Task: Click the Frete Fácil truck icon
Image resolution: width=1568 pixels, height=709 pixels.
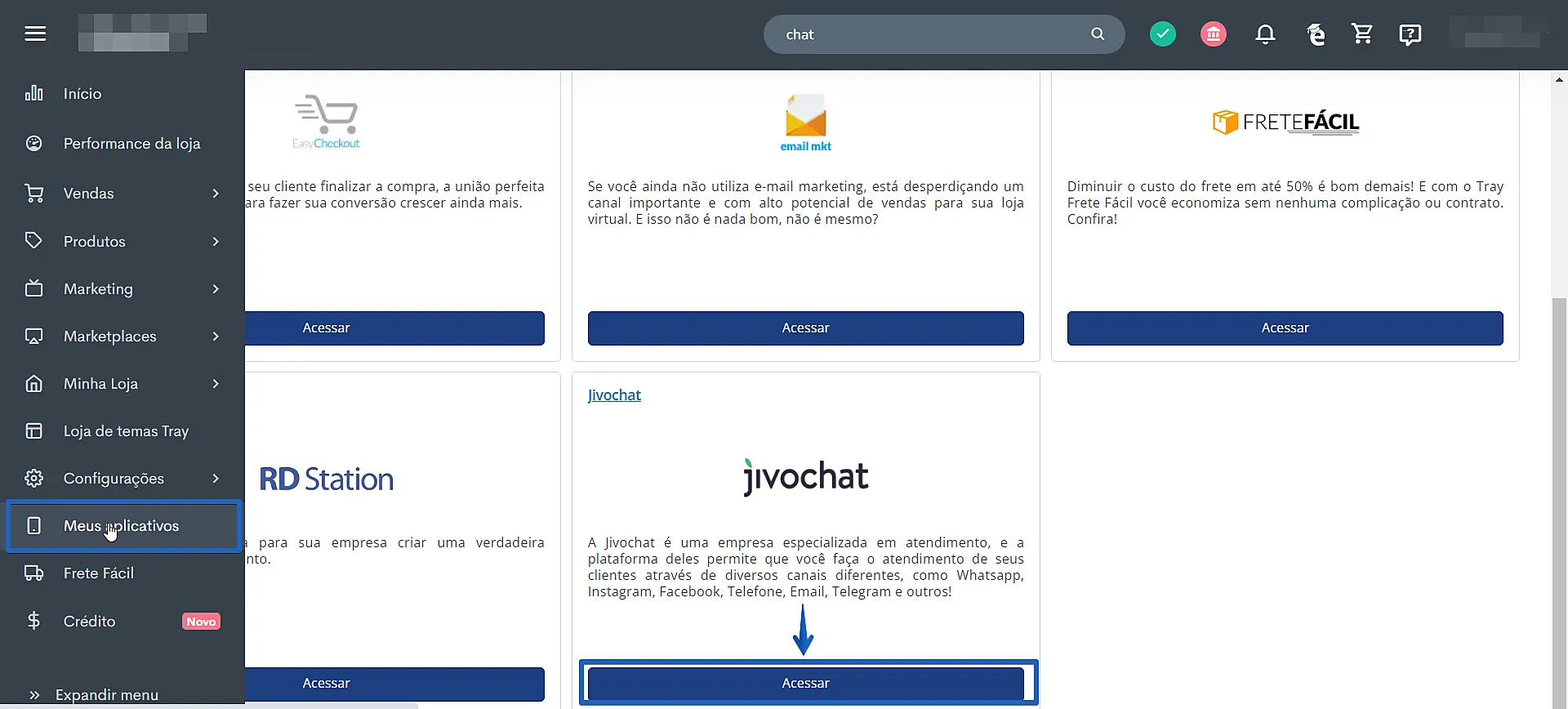Action: 33,573
